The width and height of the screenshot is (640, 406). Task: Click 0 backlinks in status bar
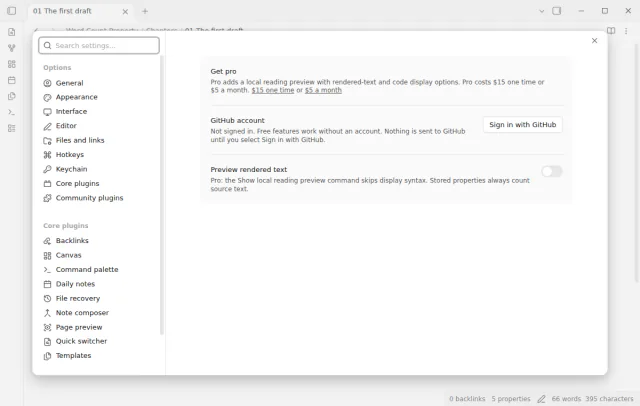467,399
